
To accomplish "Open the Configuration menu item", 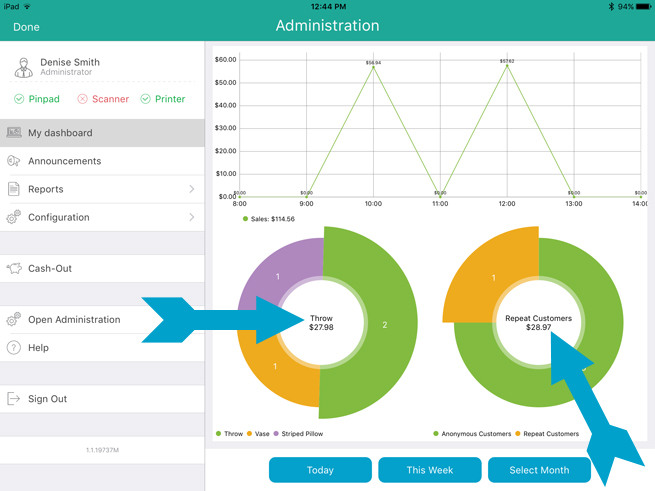I will (x=102, y=217).
